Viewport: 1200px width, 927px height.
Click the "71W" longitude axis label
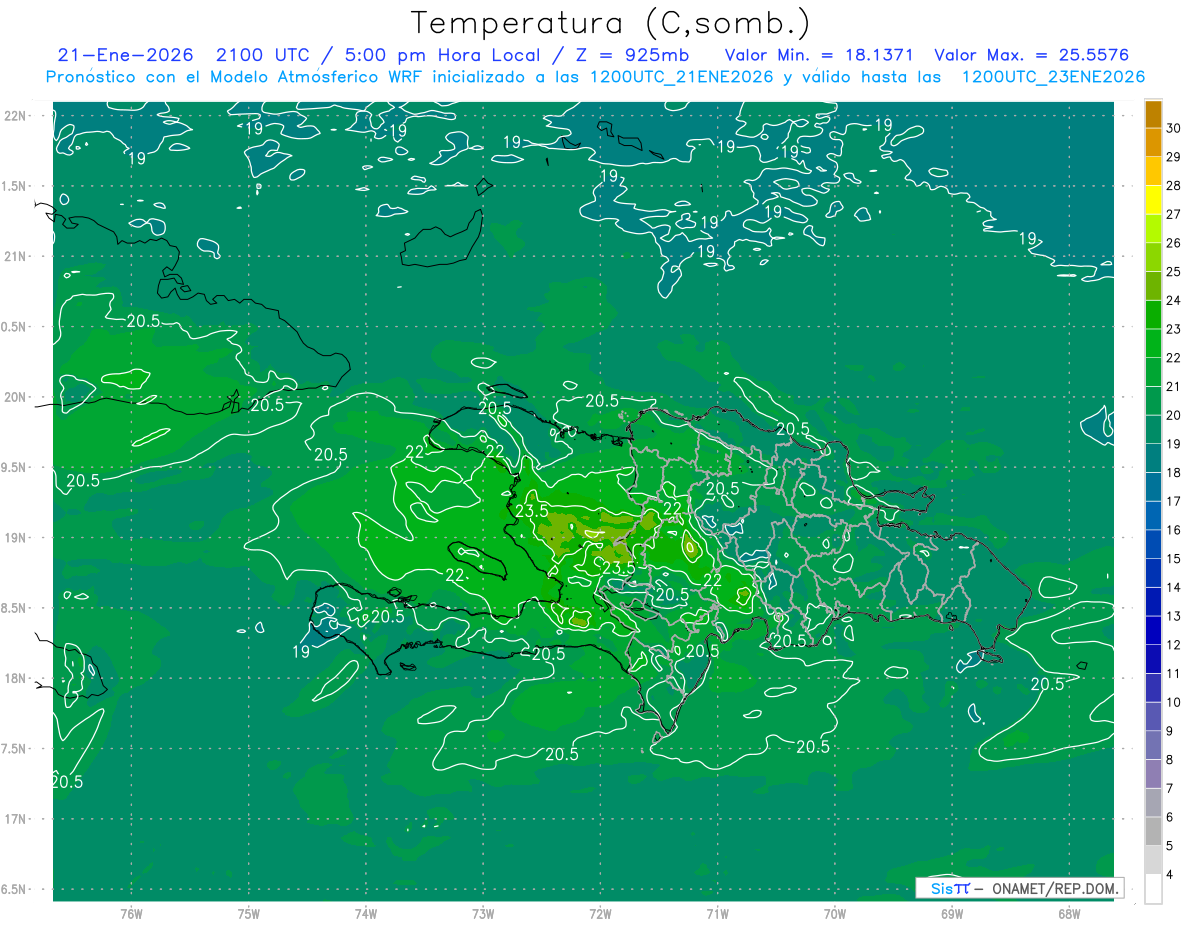coord(717,914)
